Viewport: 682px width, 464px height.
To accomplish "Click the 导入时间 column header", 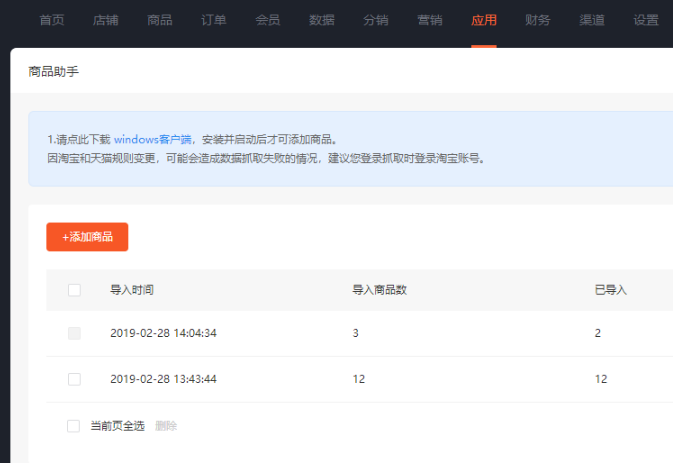I will pos(132,290).
